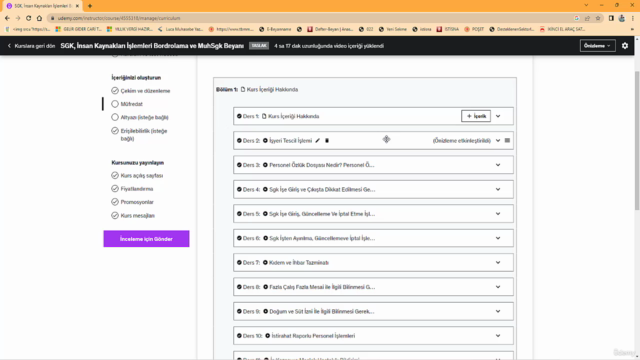
Task: Open Erişilebilirlik sidebar item
Action: 144,135
